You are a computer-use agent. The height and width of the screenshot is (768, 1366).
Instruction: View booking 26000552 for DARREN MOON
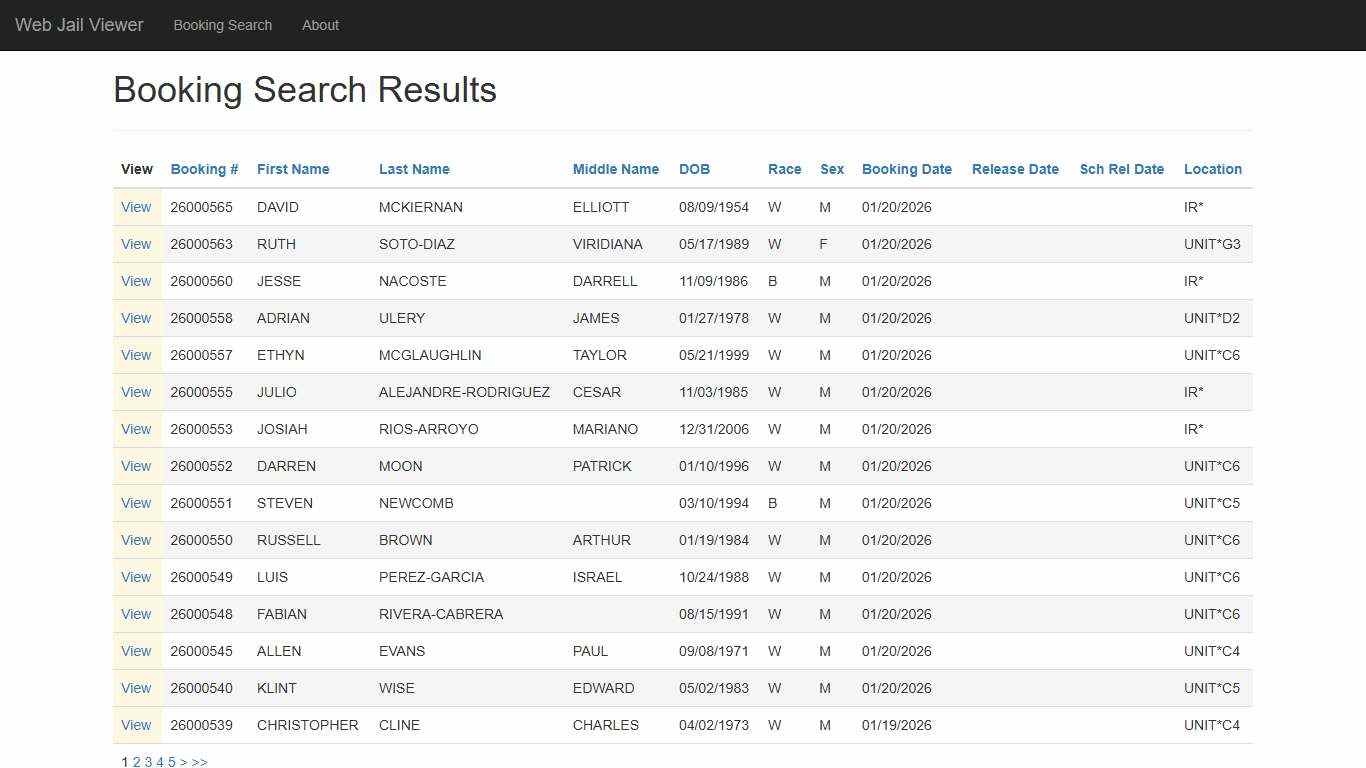[x=136, y=466]
